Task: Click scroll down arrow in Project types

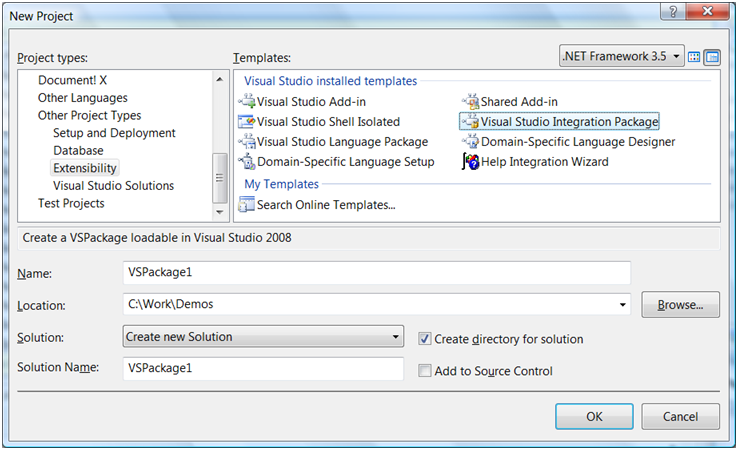Action: [x=219, y=212]
